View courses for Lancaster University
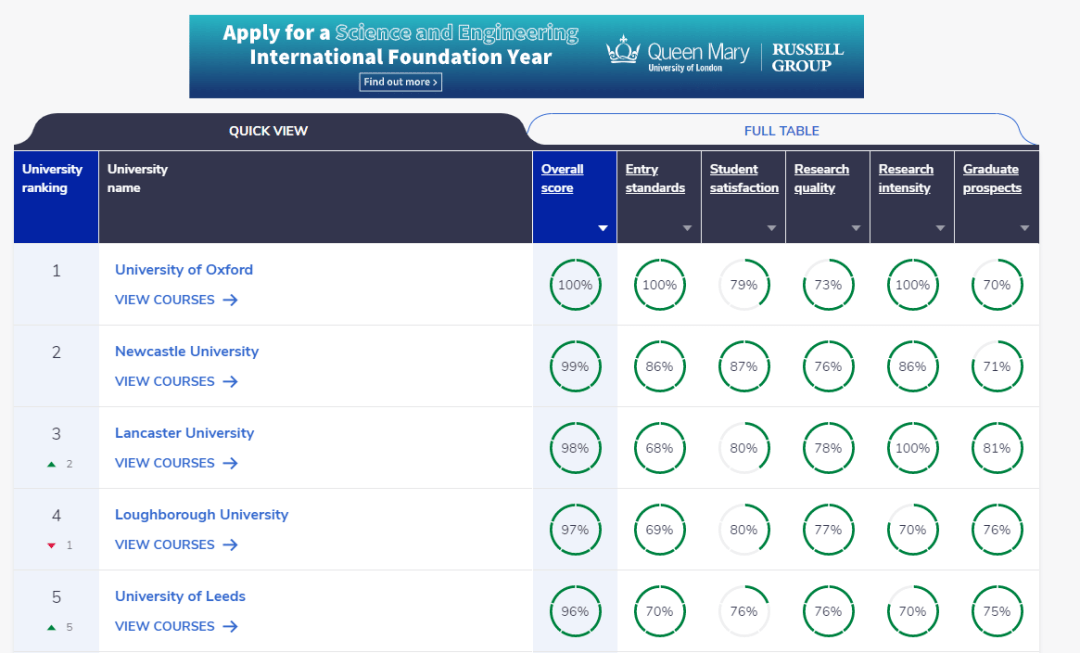Screen dimensions: 1080x653 (176, 463)
